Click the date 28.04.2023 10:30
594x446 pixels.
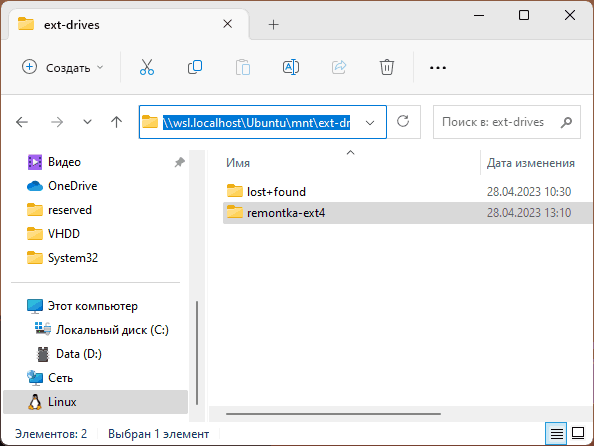pos(529,192)
